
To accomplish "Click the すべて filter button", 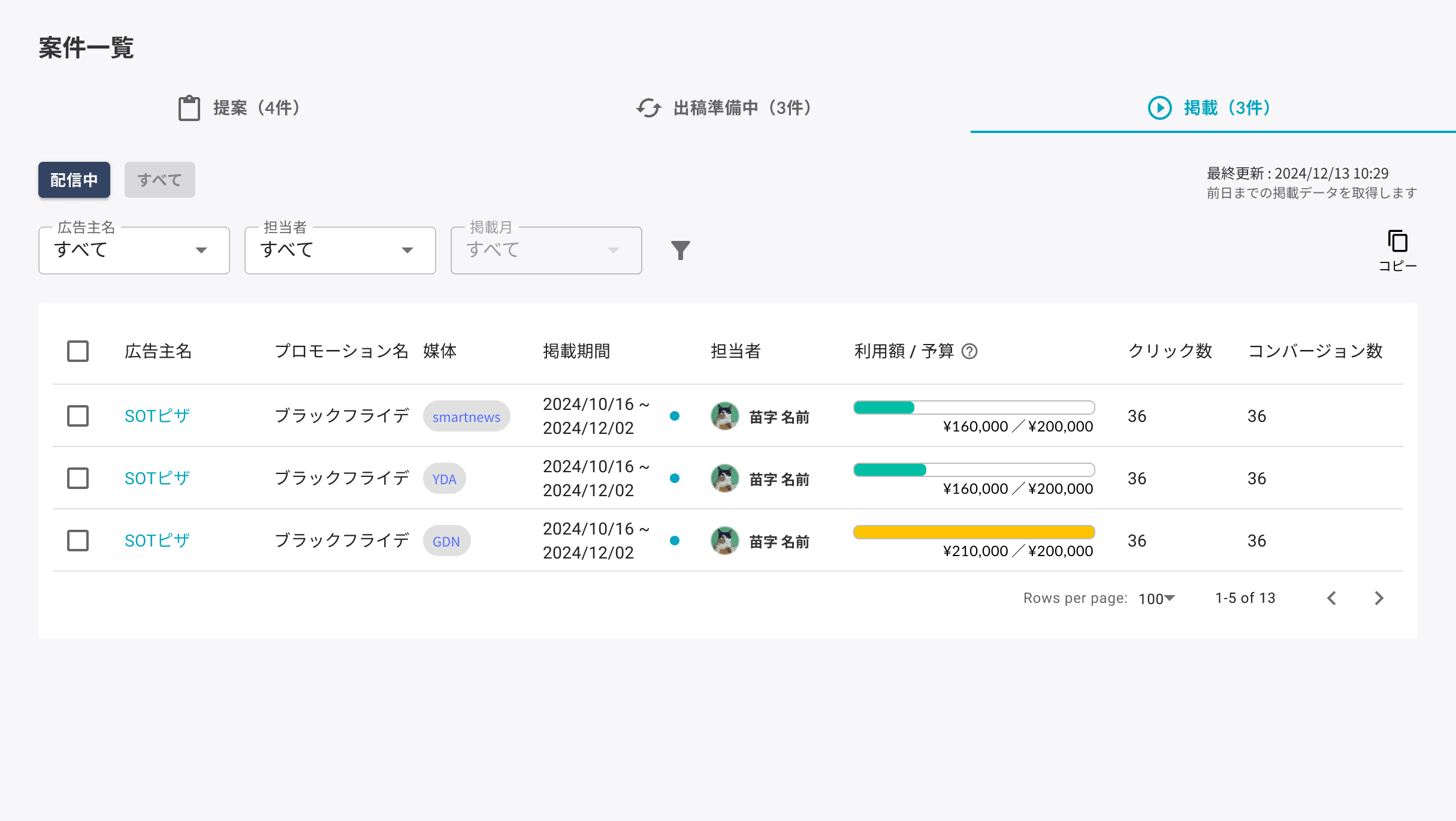I will [x=159, y=180].
